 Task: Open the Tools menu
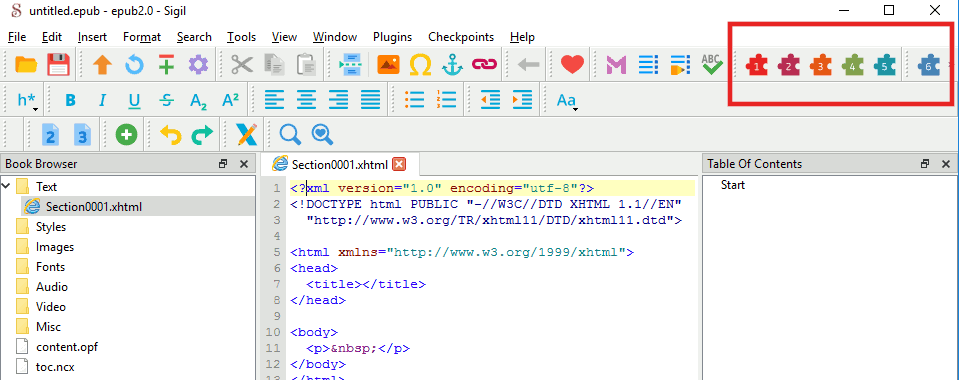pyautogui.click(x=242, y=37)
